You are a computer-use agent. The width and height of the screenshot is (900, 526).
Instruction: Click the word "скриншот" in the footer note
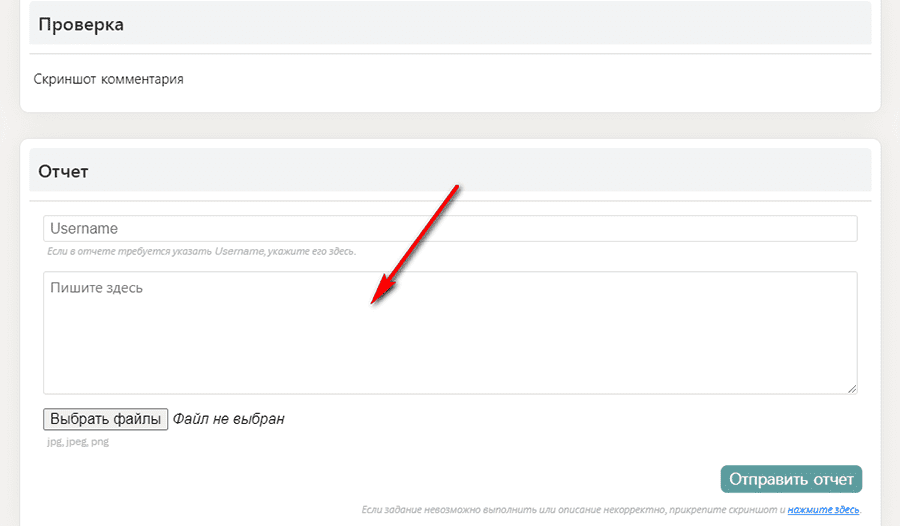pyautogui.click(x=762, y=510)
